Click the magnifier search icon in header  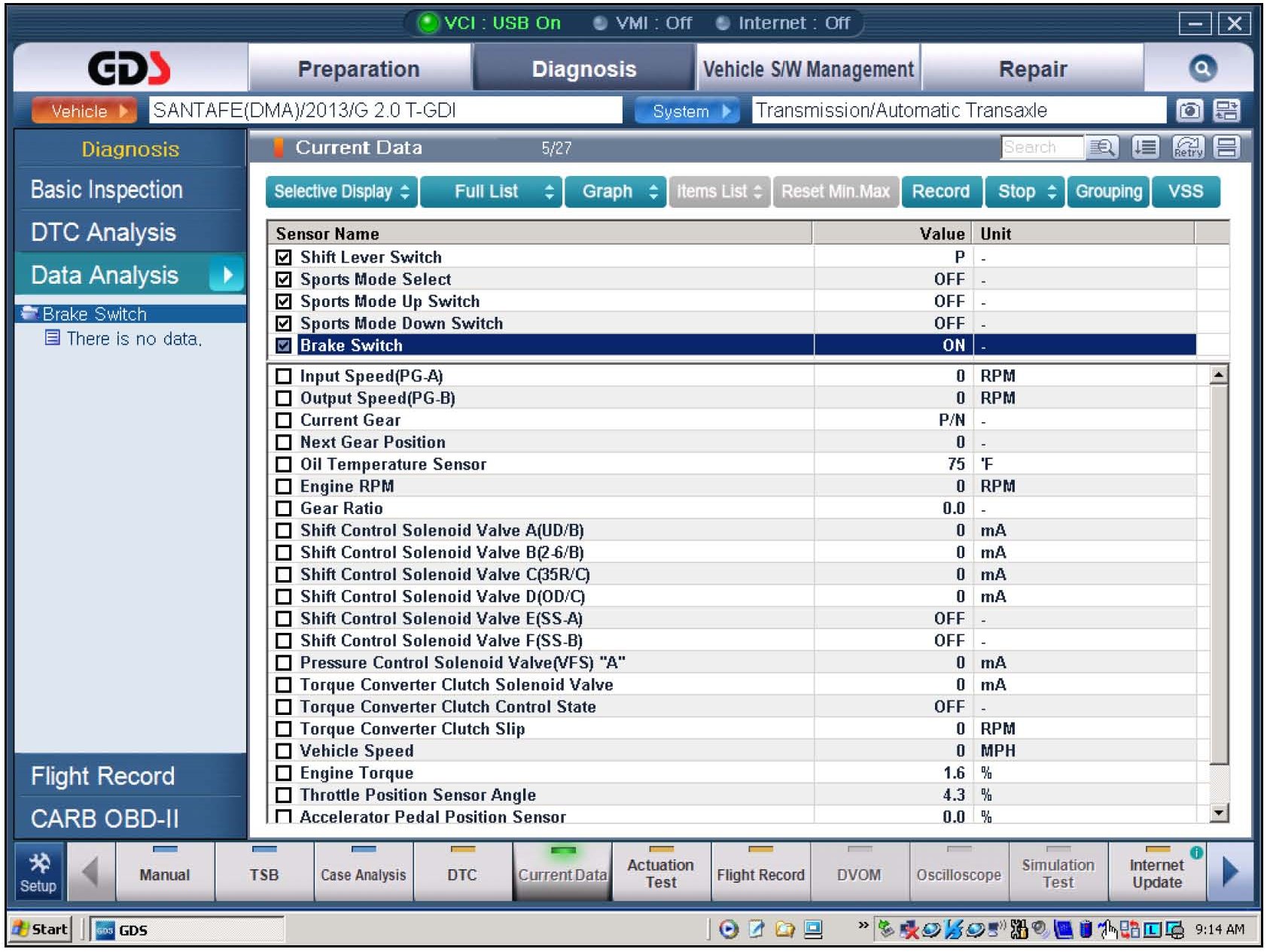click(x=1202, y=69)
